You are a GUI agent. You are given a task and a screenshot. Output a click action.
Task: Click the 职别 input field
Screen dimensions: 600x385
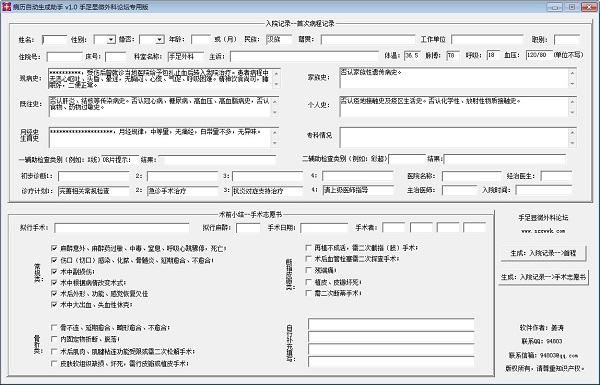(567, 39)
